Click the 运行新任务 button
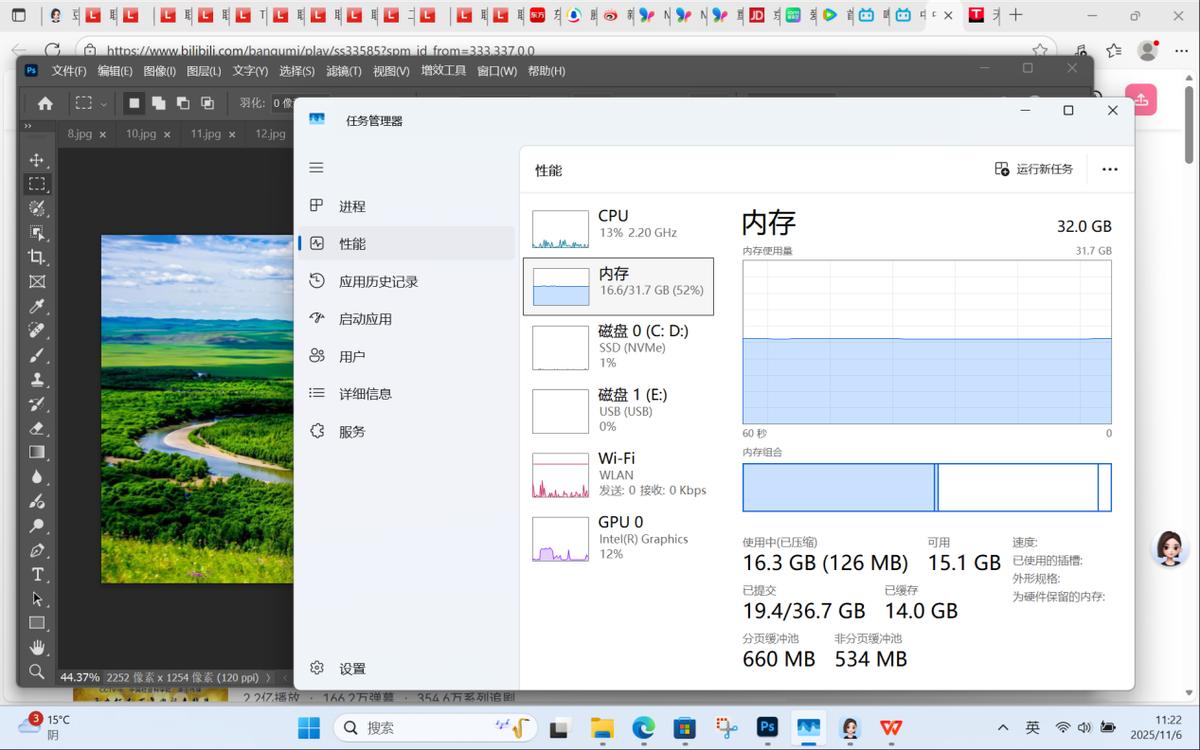 (x=1035, y=169)
